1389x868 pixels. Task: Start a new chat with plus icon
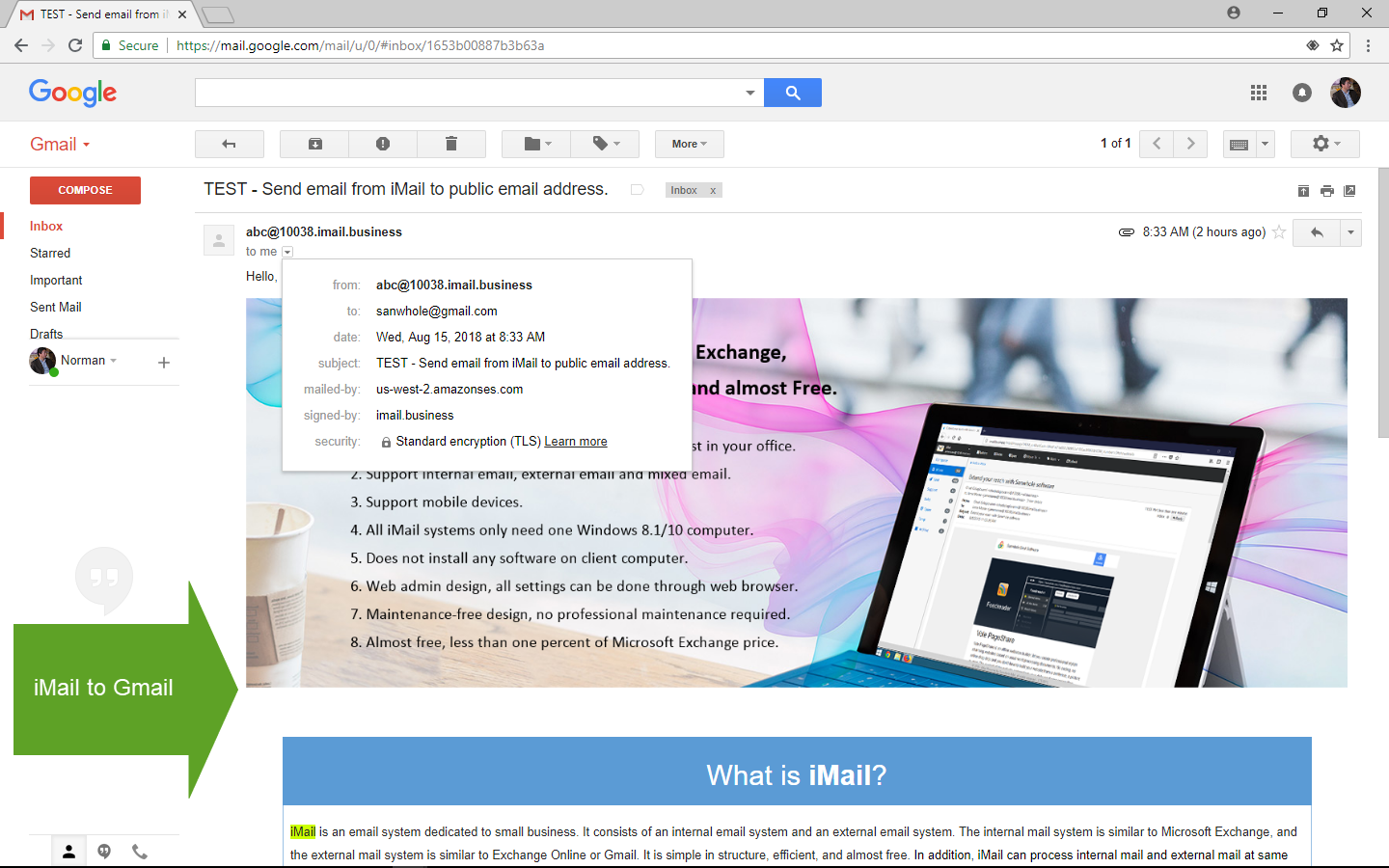pyautogui.click(x=164, y=363)
